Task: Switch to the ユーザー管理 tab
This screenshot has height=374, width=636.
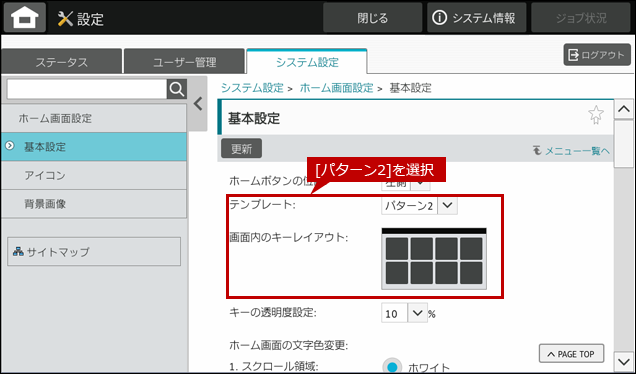Action: 185,62
